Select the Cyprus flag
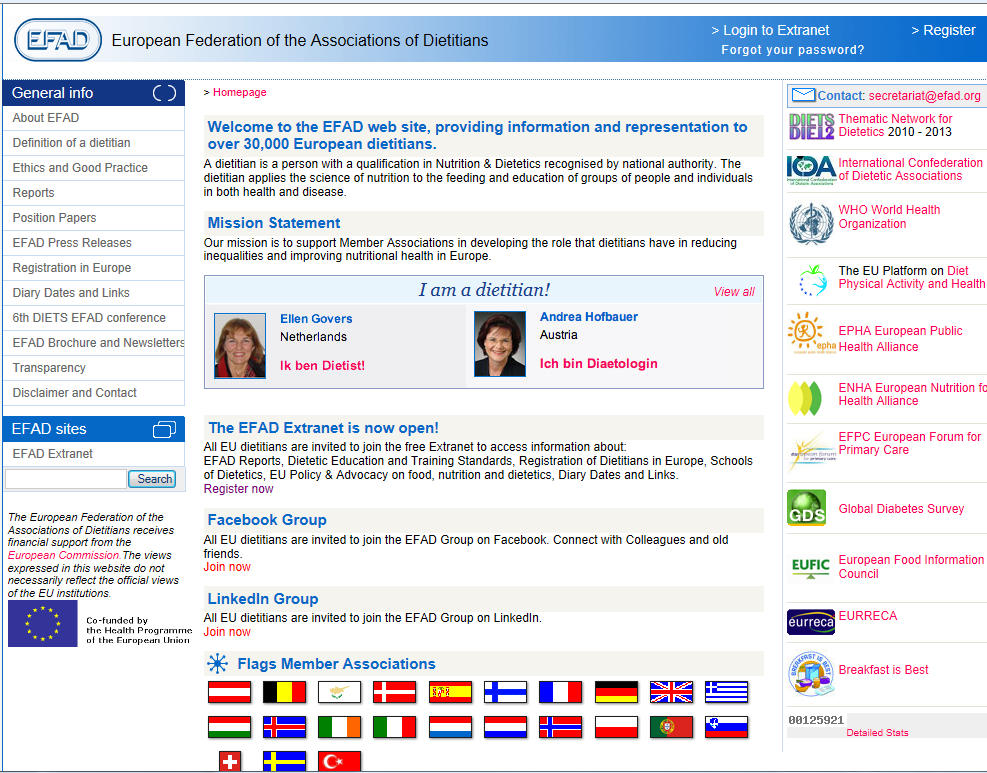 [x=339, y=692]
